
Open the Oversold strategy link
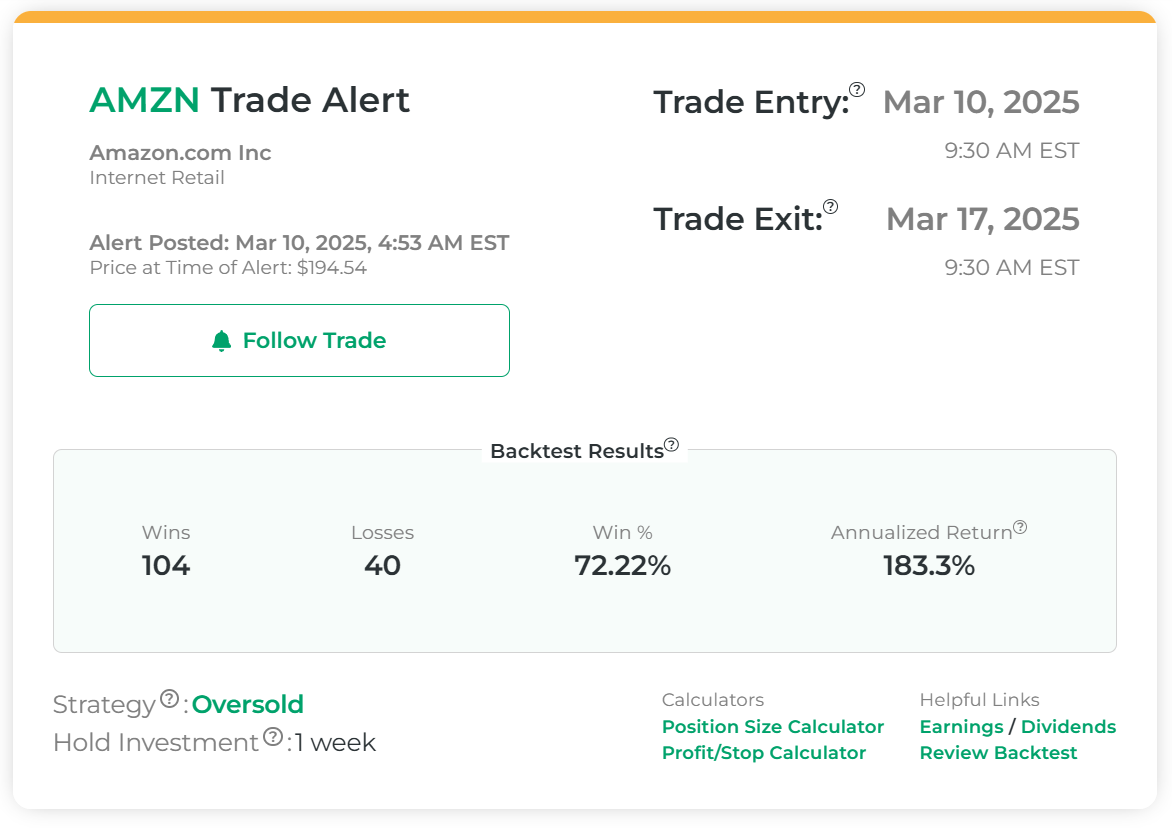248,705
